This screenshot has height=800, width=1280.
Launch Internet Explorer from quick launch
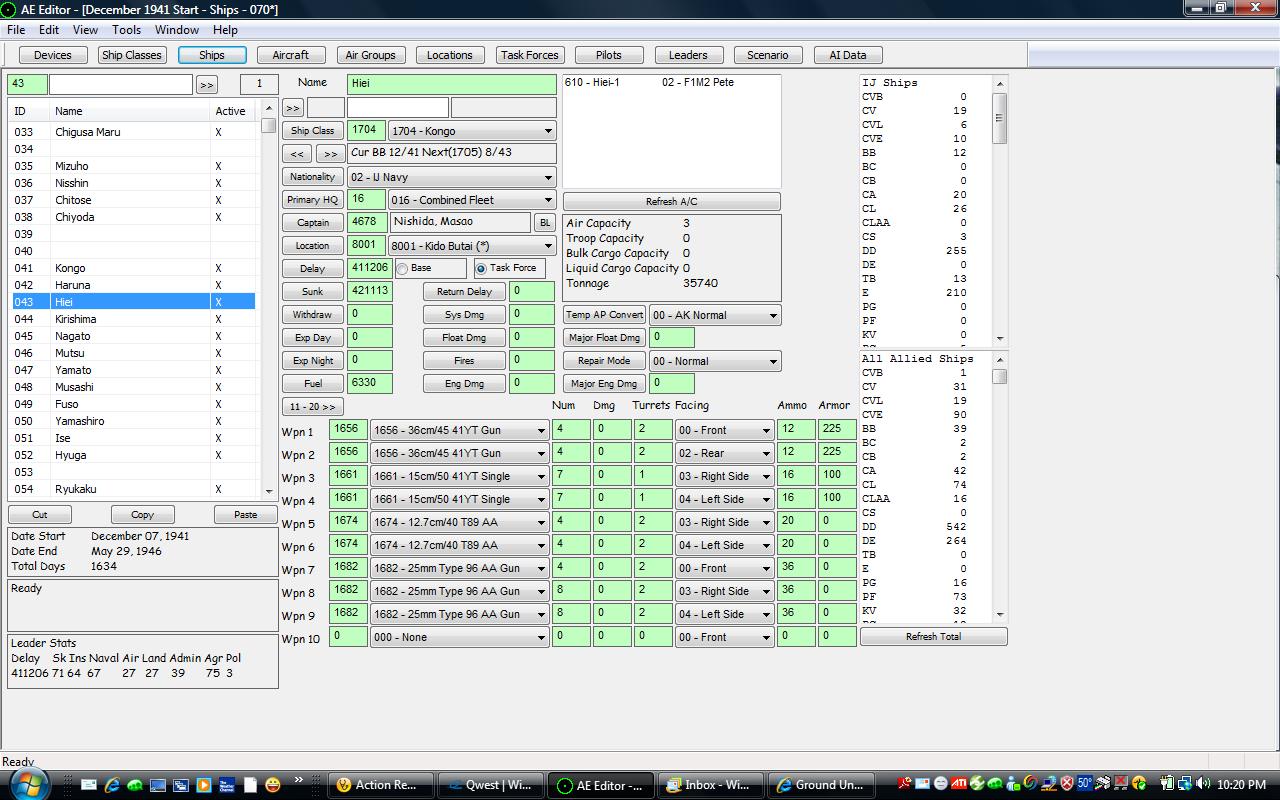pyautogui.click(x=112, y=785)
